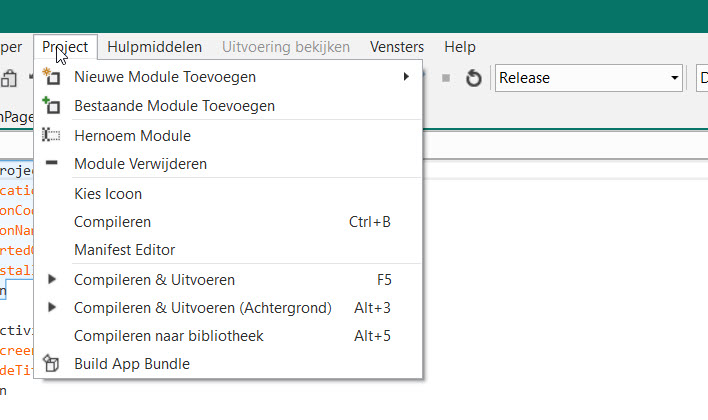Image resolution: width=708 pixels, height=420 pixels.
Task: Open the Hulpmiddelen menu
Action: point(154,47)
